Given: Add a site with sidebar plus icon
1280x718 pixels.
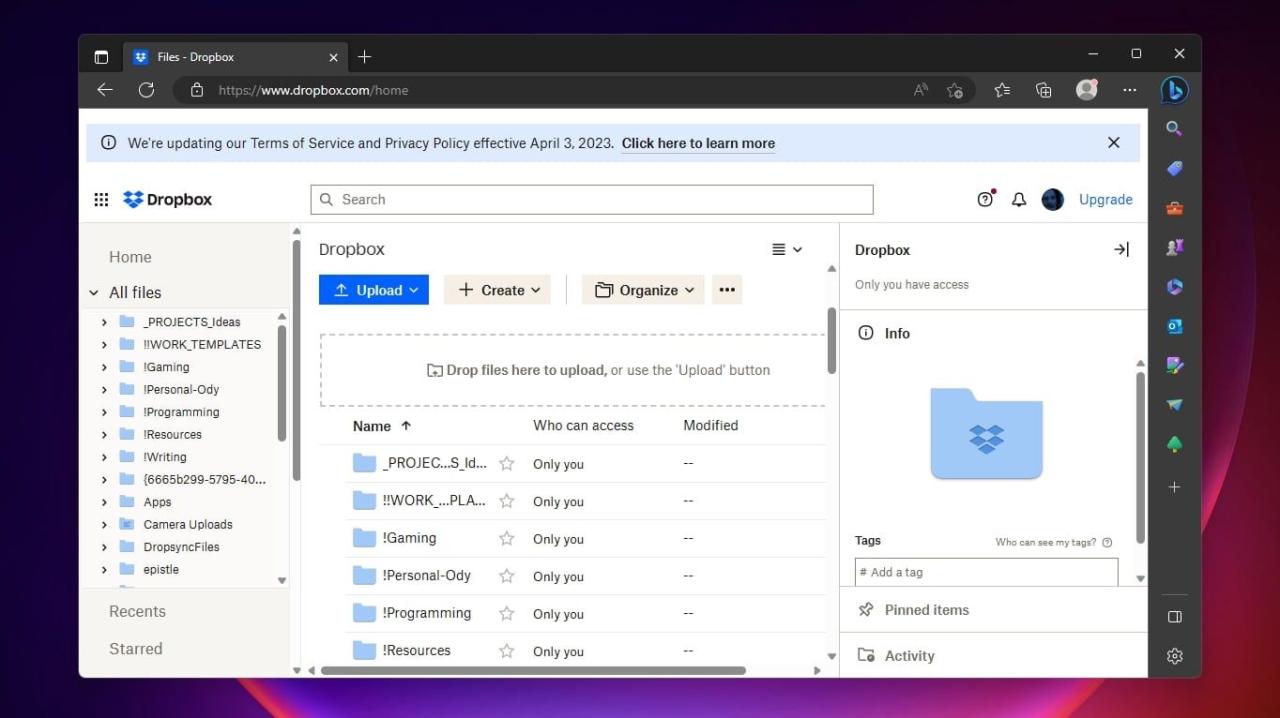Looking at the screenshot, I should [1174, 487].
